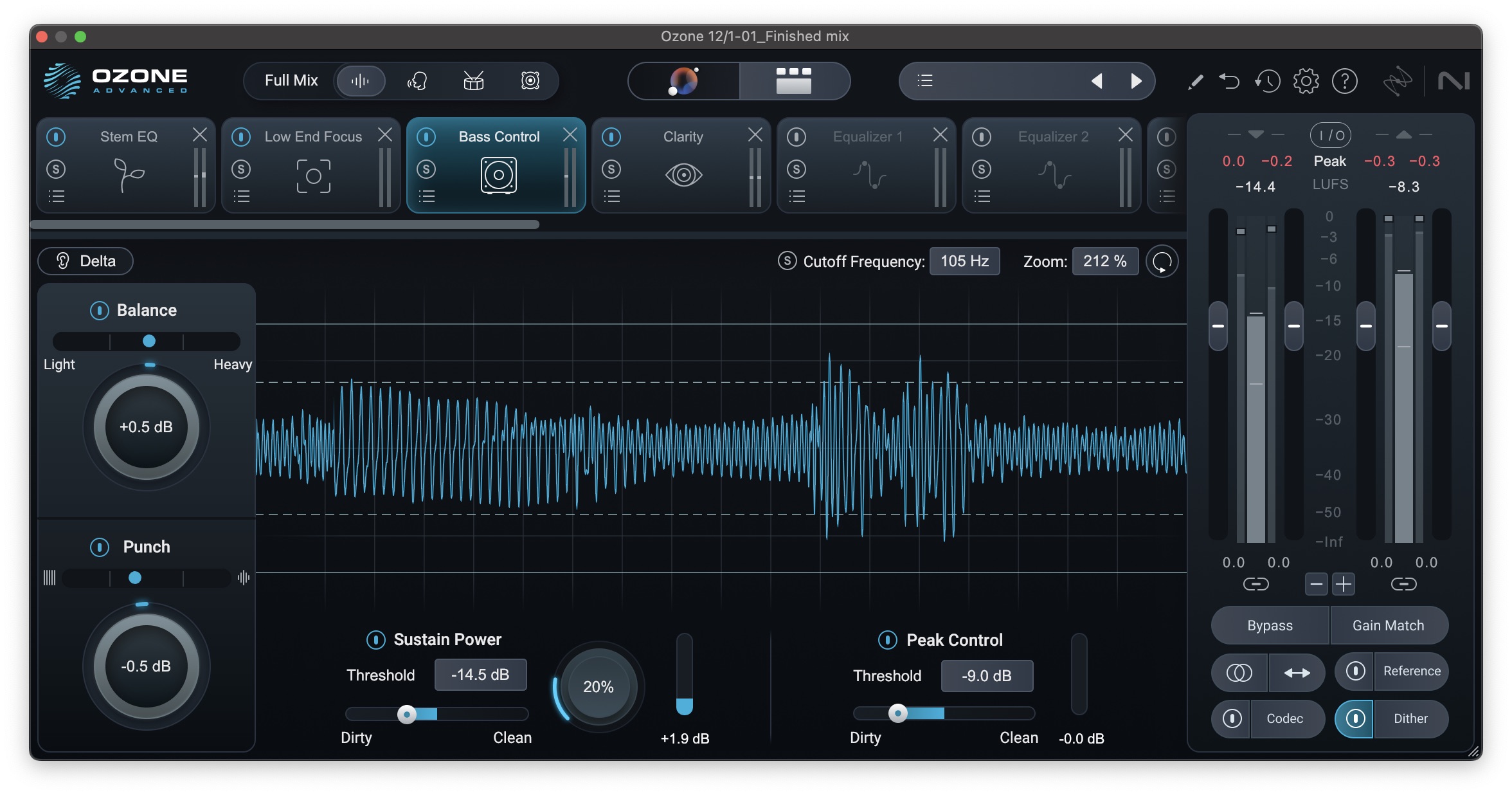This screenshot has height=795, width=1512.
Task: Enable the Equalizer 1 module
Action: tap(797, 136)
